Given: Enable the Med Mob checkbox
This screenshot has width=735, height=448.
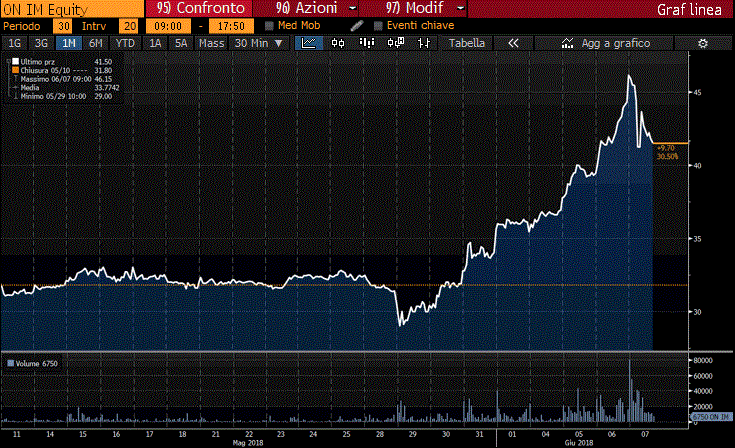Looking at the screenshot, I should (x=269, y=26).
